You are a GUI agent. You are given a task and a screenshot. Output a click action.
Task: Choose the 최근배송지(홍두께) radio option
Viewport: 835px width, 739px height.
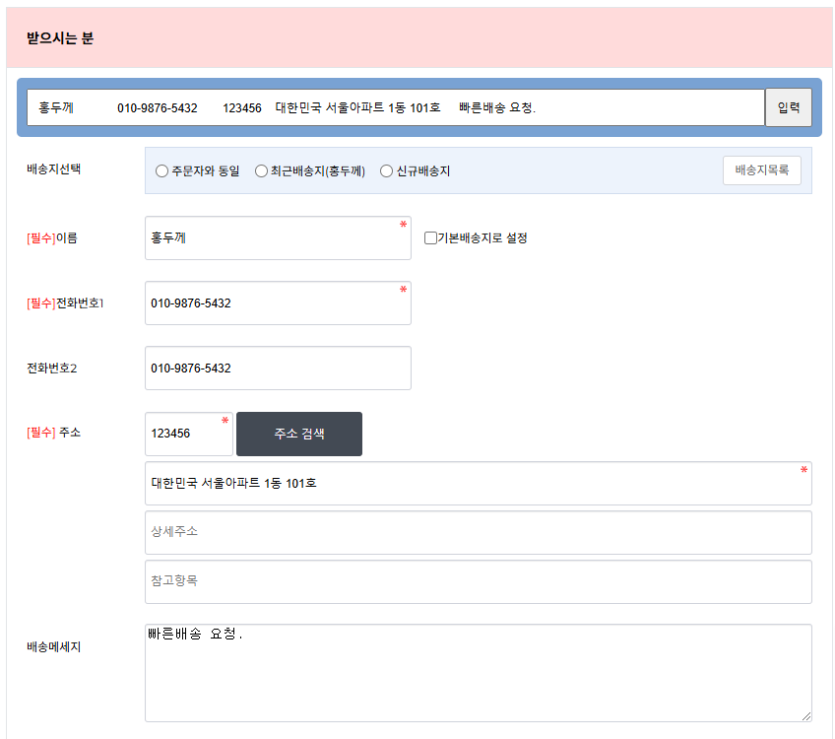click(x=261, y=171)
